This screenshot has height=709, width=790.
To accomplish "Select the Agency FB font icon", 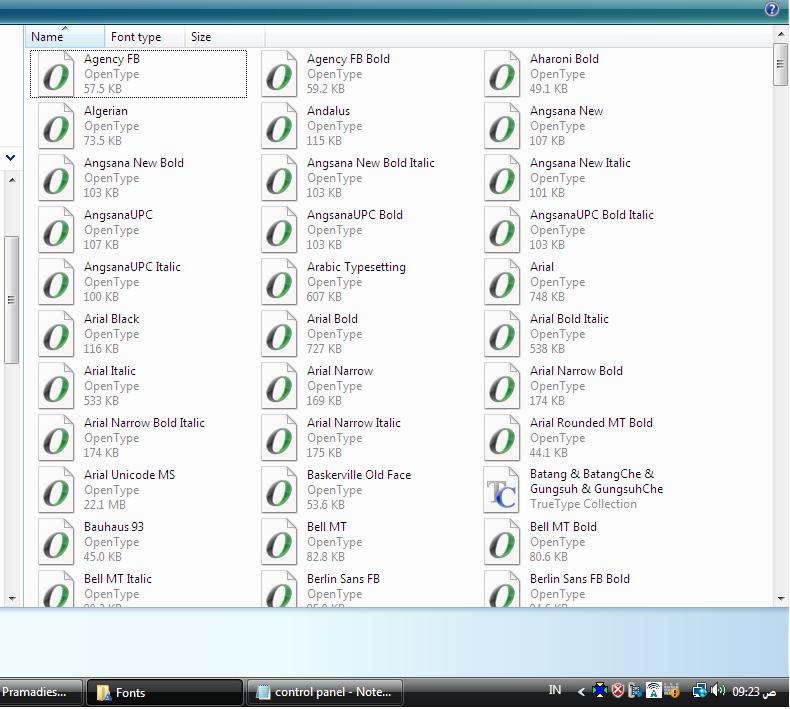I will (x=56, y=74).
